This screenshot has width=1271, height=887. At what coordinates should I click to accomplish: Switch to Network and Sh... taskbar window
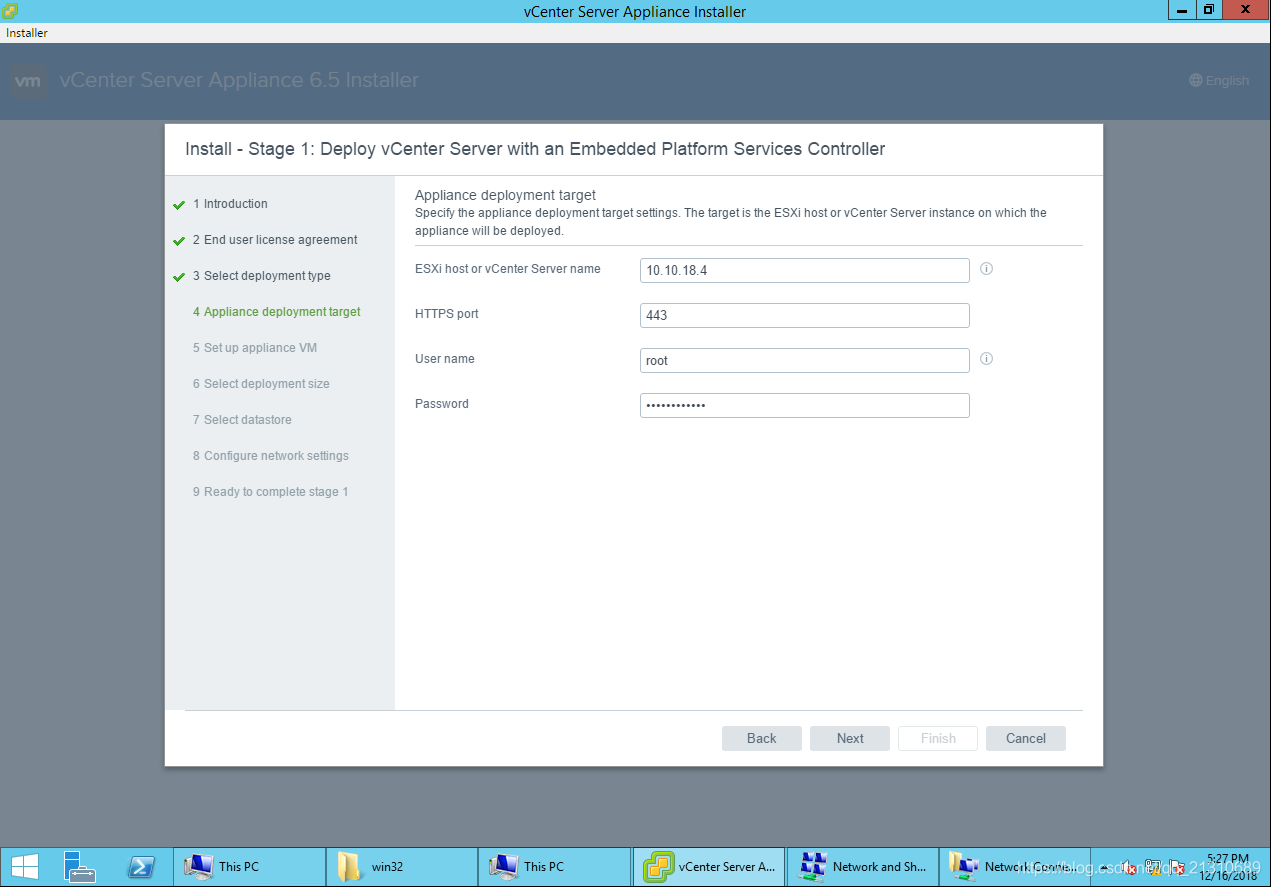tap(863, 866)
